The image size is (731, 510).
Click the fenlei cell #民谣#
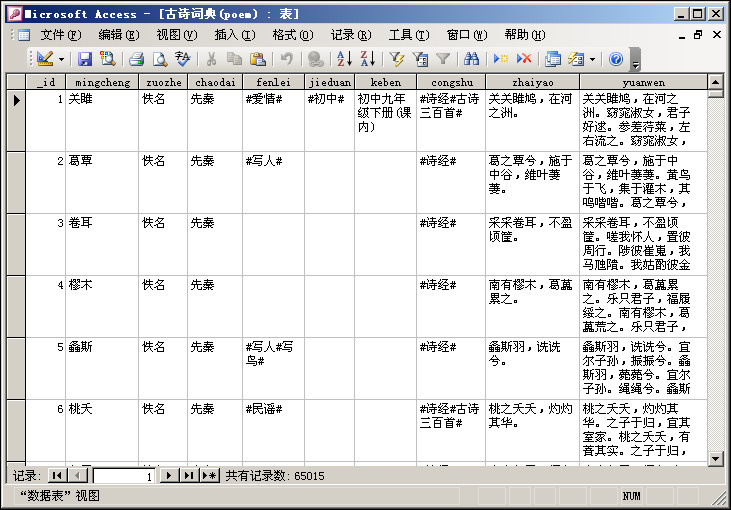(x=273, y=430)
